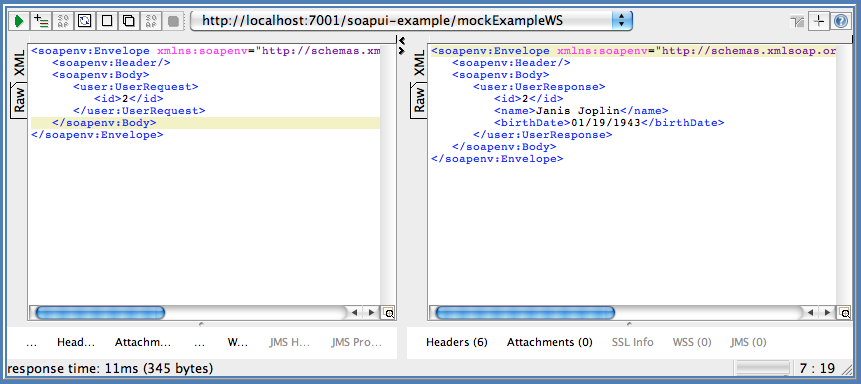The height and width of the screenshot is (384, 861).
Task: Open the request JMS Pro… tab
Action: (x=356, y=342)
